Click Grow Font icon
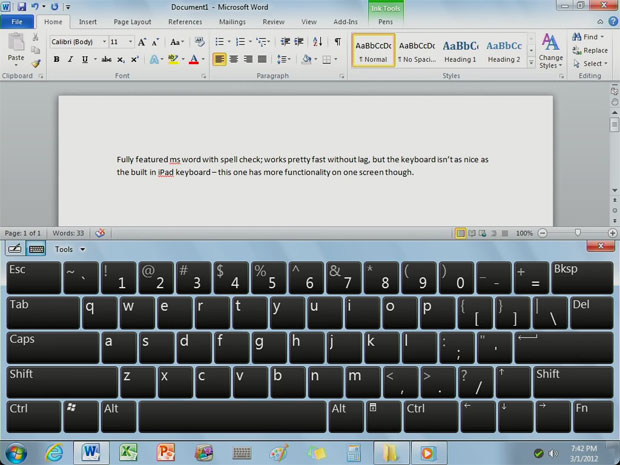 click(142, 42)
